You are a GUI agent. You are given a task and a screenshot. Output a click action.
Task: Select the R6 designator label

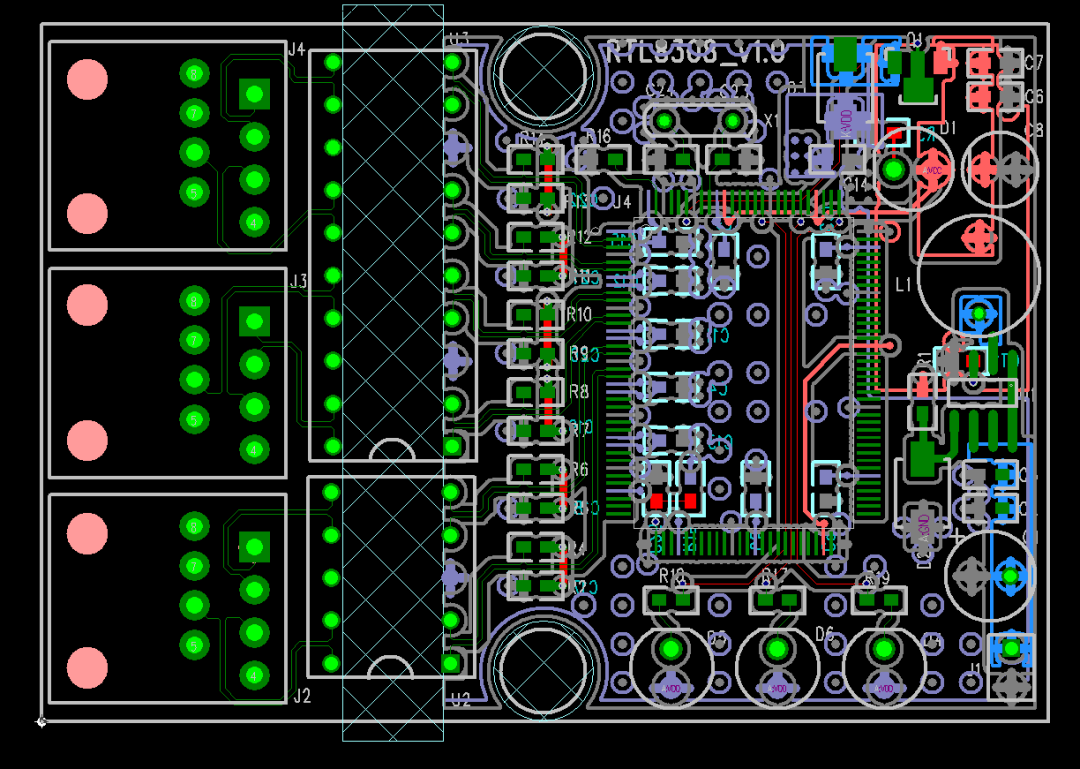click(x=579, y=470)
